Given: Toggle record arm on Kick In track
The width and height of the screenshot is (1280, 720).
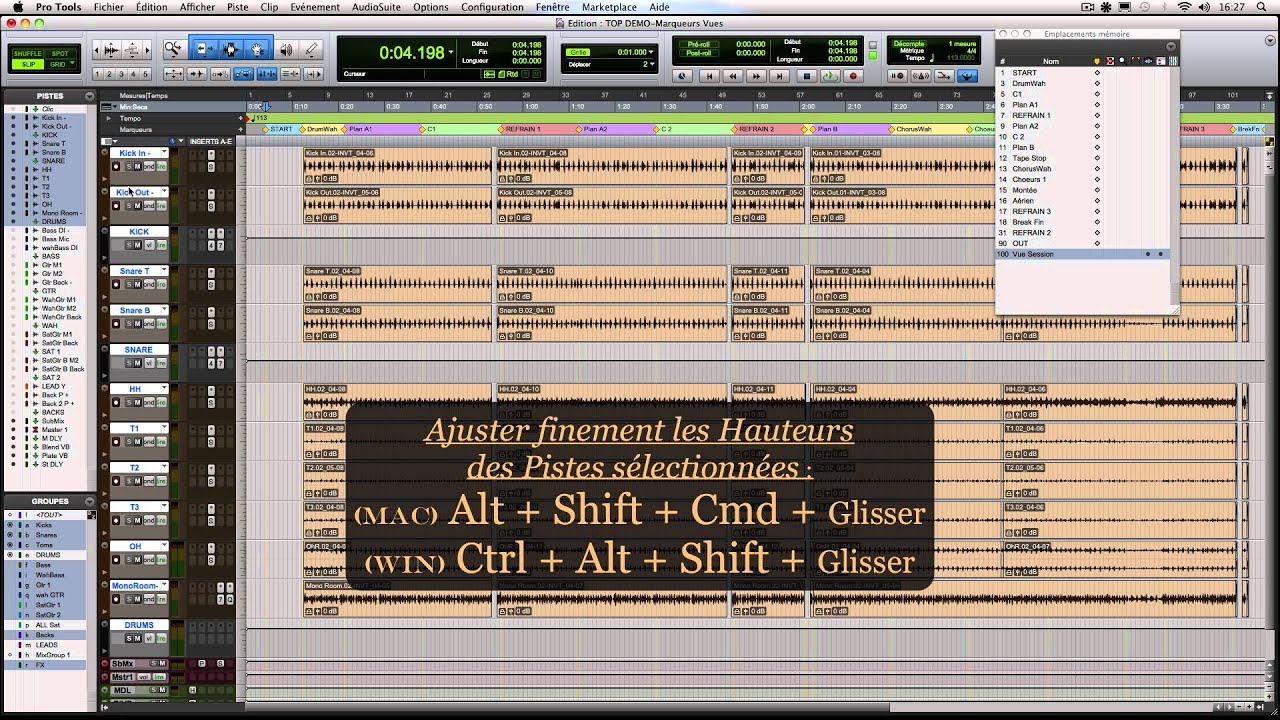Looking at the screenshot, I should coord(116,166).
